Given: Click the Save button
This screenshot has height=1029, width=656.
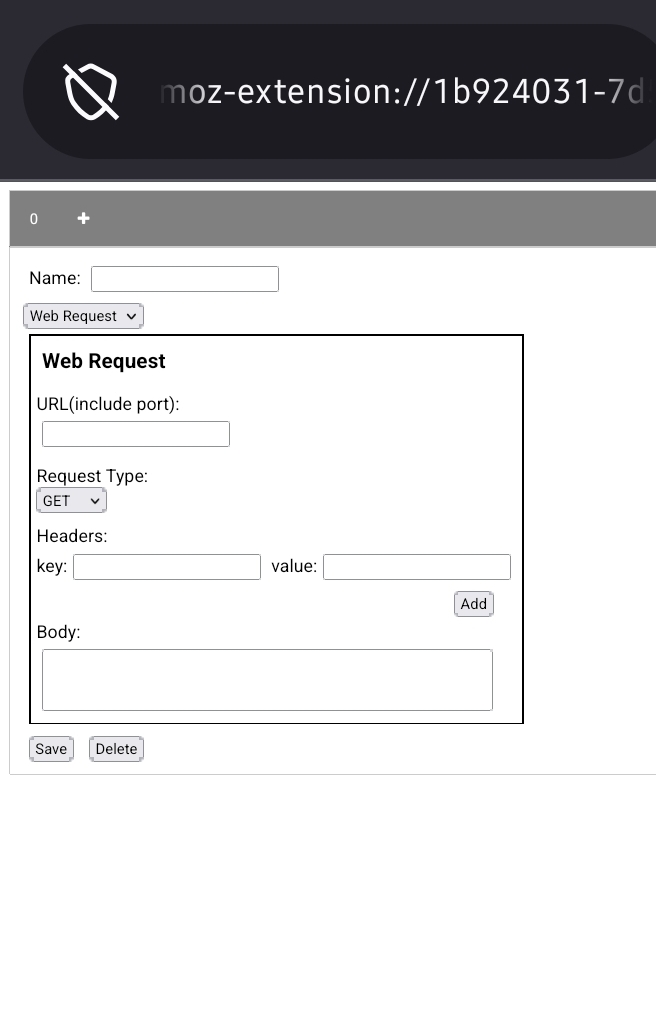Looking at the screenshot, I should coord(51,749).
